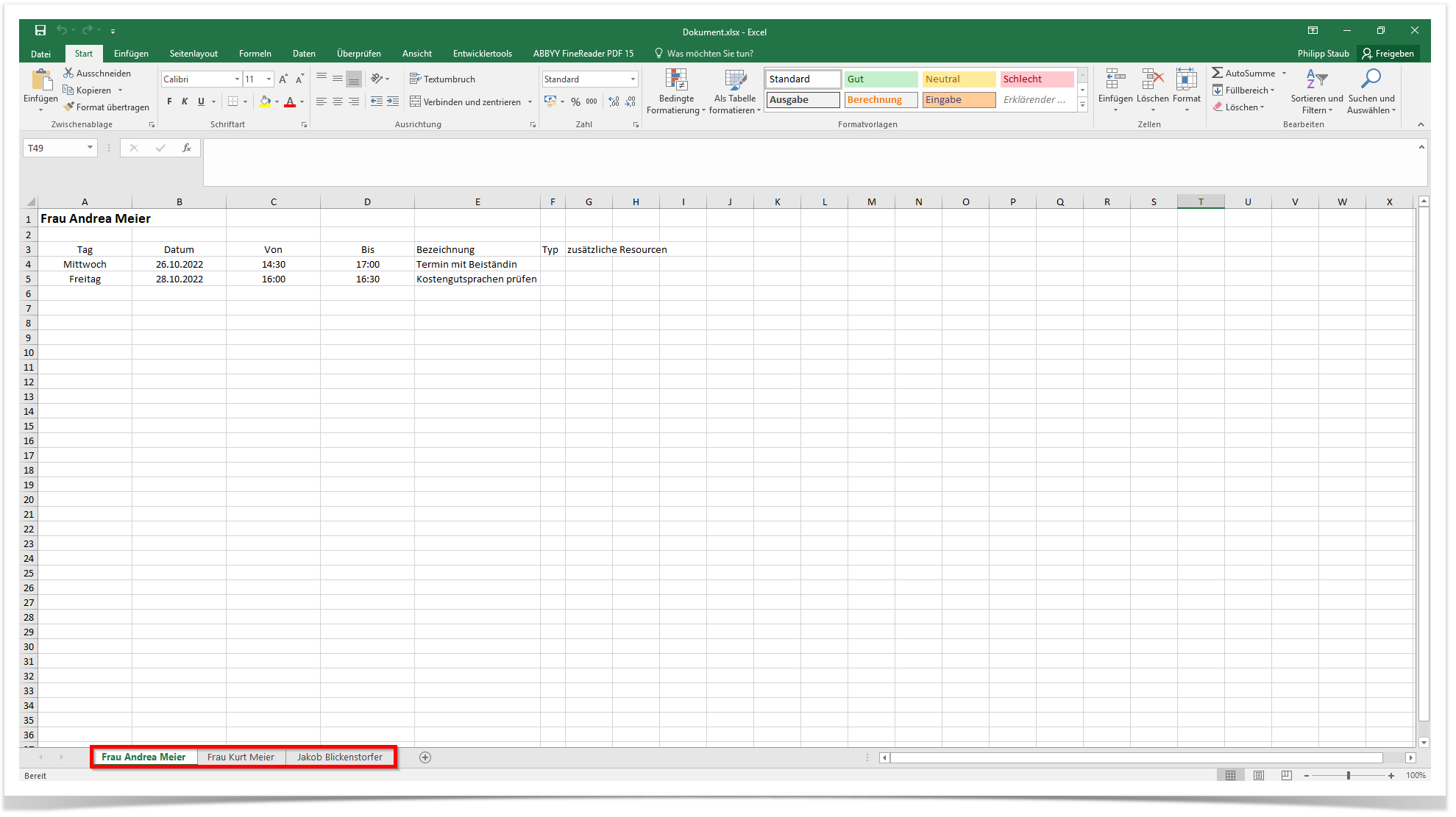Expand the formula bar
Viewport: 1456px width, 817px height.
click(1421, 148)
